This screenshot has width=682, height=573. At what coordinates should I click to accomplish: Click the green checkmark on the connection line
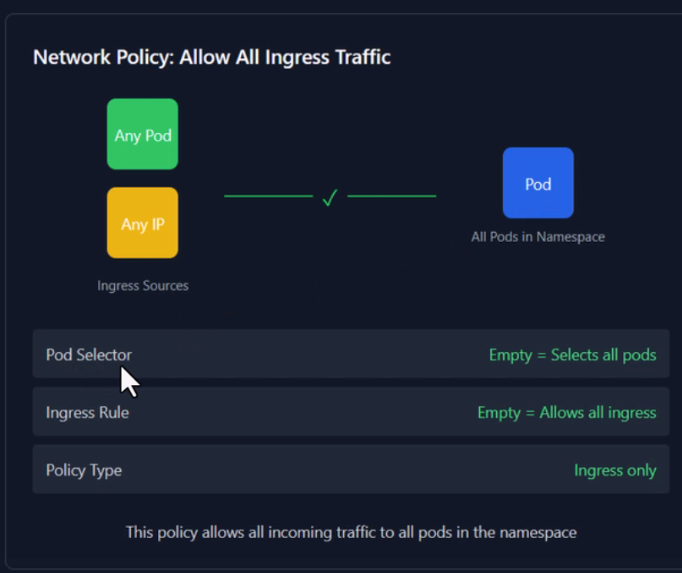point(329,197)
